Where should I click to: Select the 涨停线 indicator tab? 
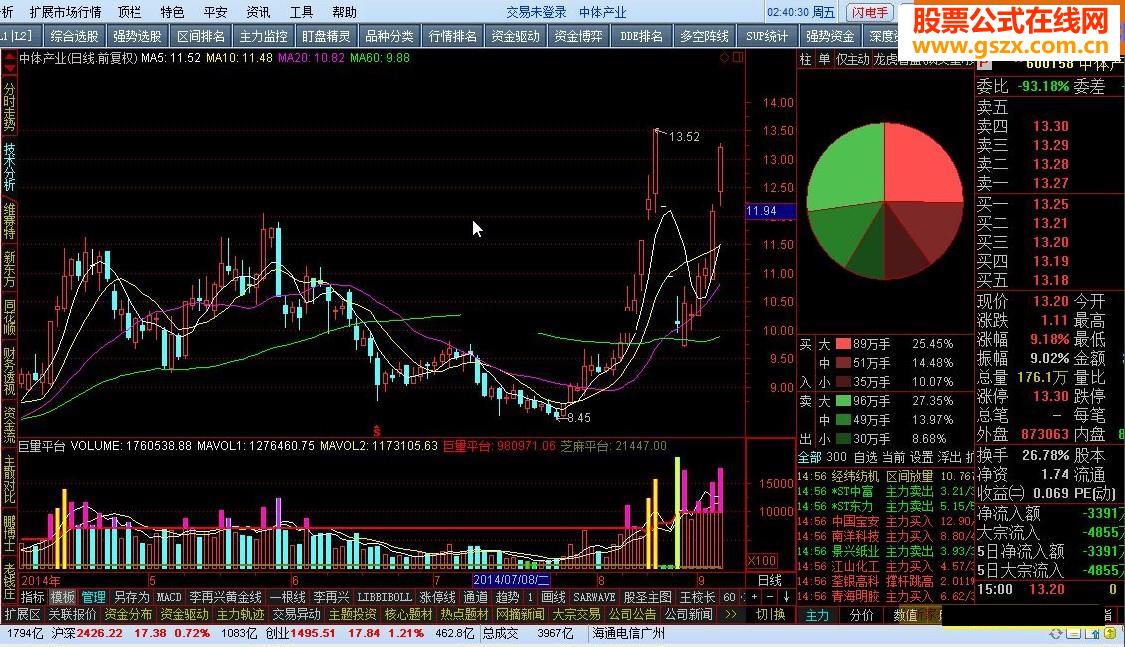[437, 597]
